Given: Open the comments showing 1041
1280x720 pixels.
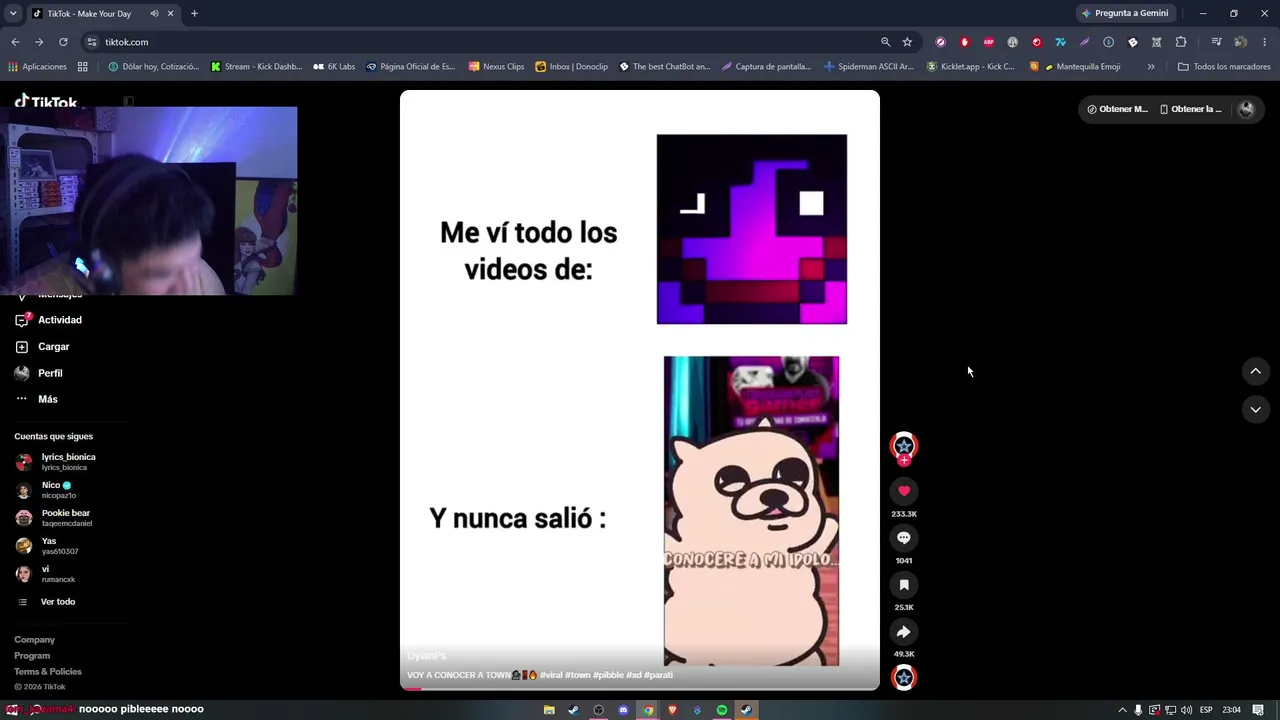Looking at the screenshot, I should [x=904, y=538].
